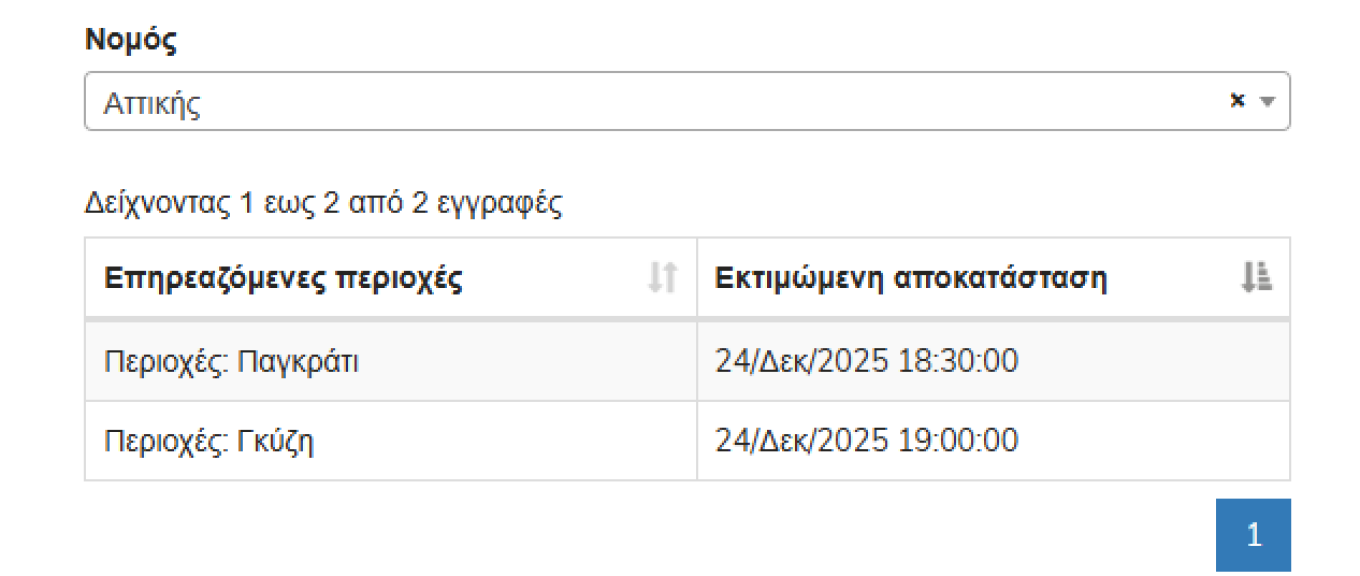
Task: Click the 24/Δεκ/2025 19:00:00 restoration time
Action: [x=866, y=441]
